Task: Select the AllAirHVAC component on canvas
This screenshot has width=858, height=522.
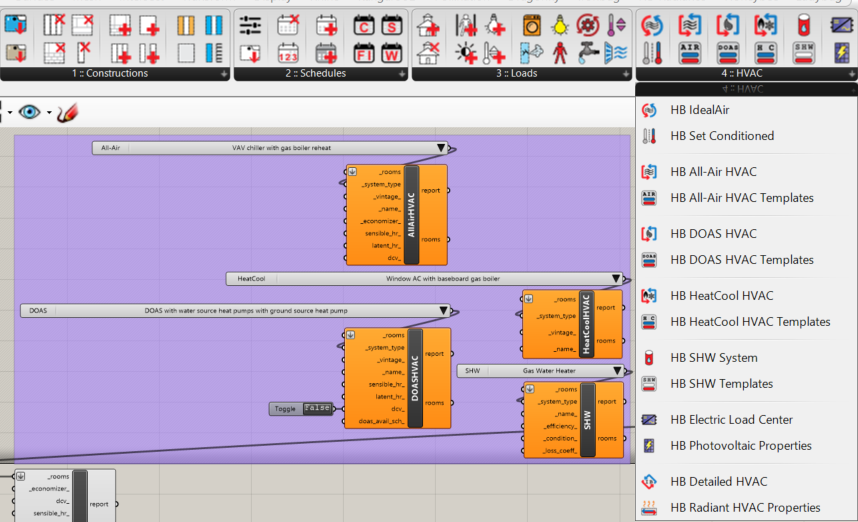Action: pos(411,215)
